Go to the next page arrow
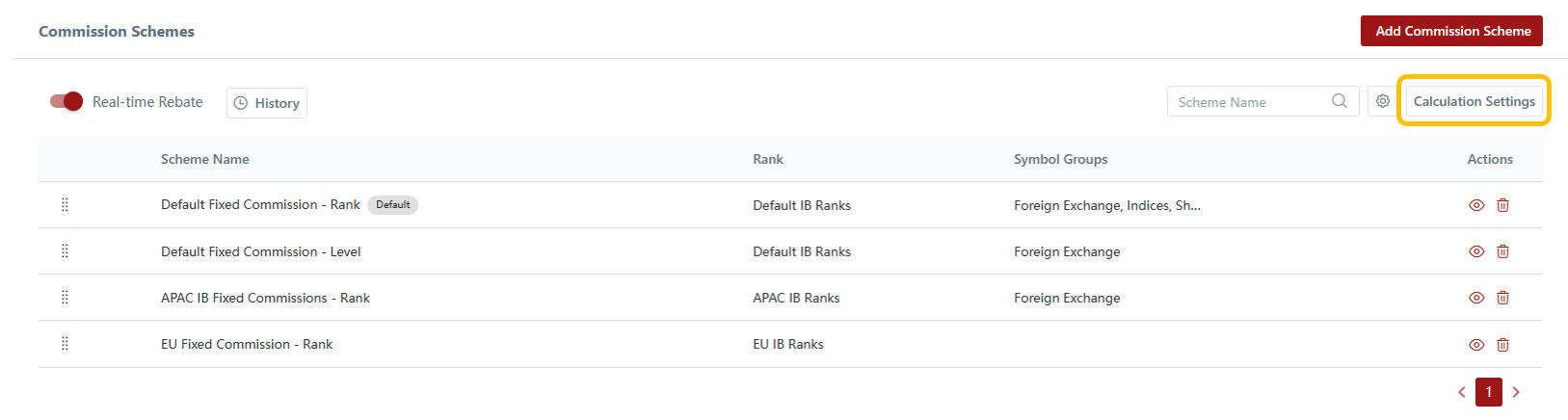 (1516, 392)
